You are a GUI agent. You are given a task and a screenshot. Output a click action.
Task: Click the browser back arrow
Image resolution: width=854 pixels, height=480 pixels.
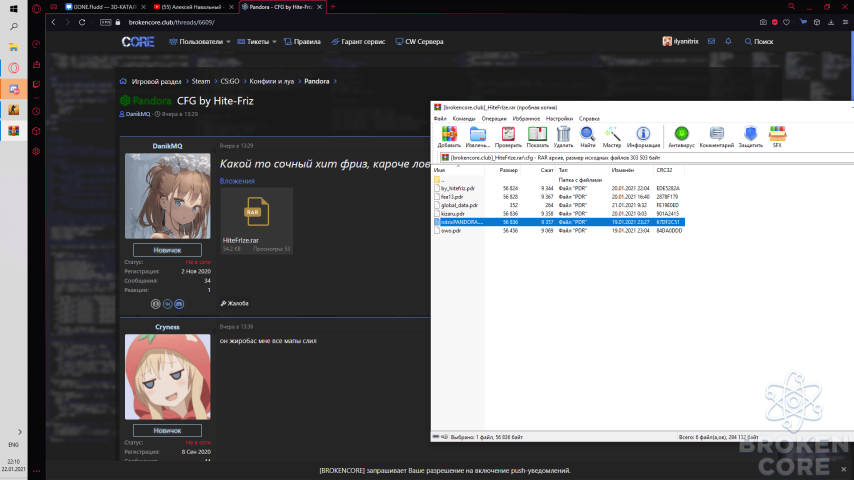tap(53, 22)
